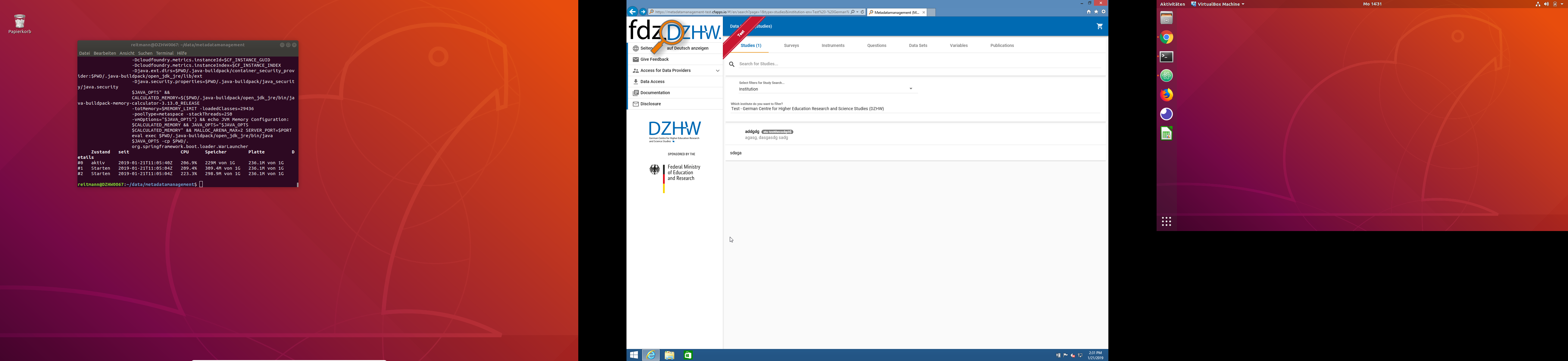Focus the Search for Studies field
The height and width of the screenshot is (361, 1568).
click(919, 64)
